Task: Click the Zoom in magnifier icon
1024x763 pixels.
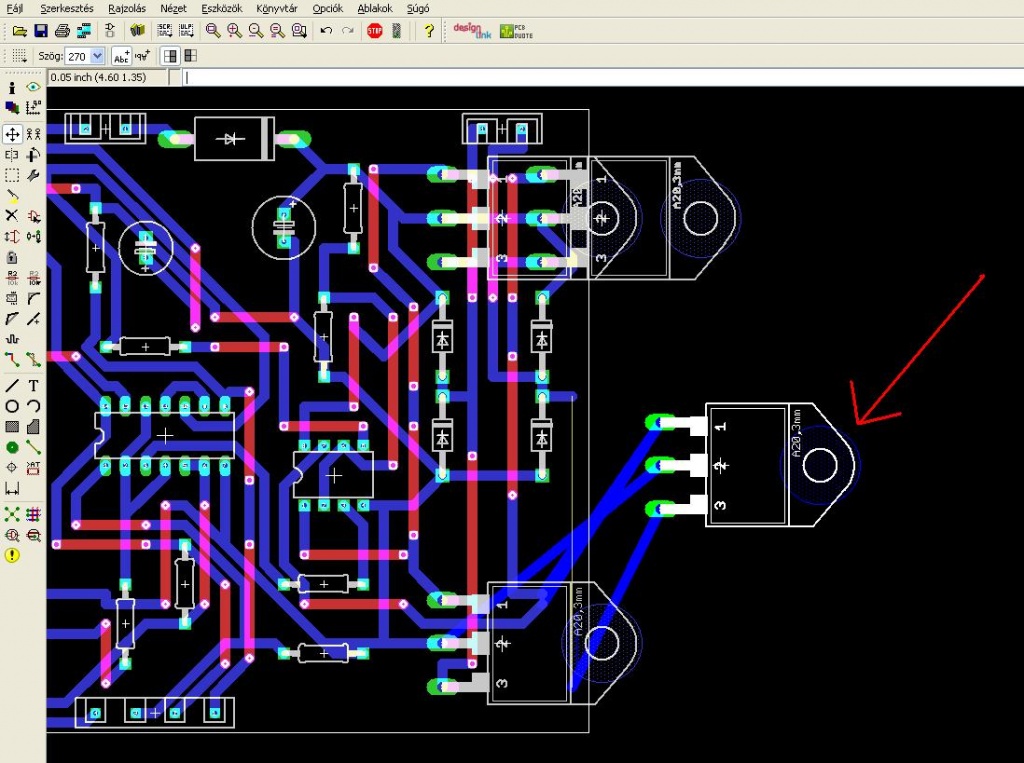Action: (x=234, y=31)
